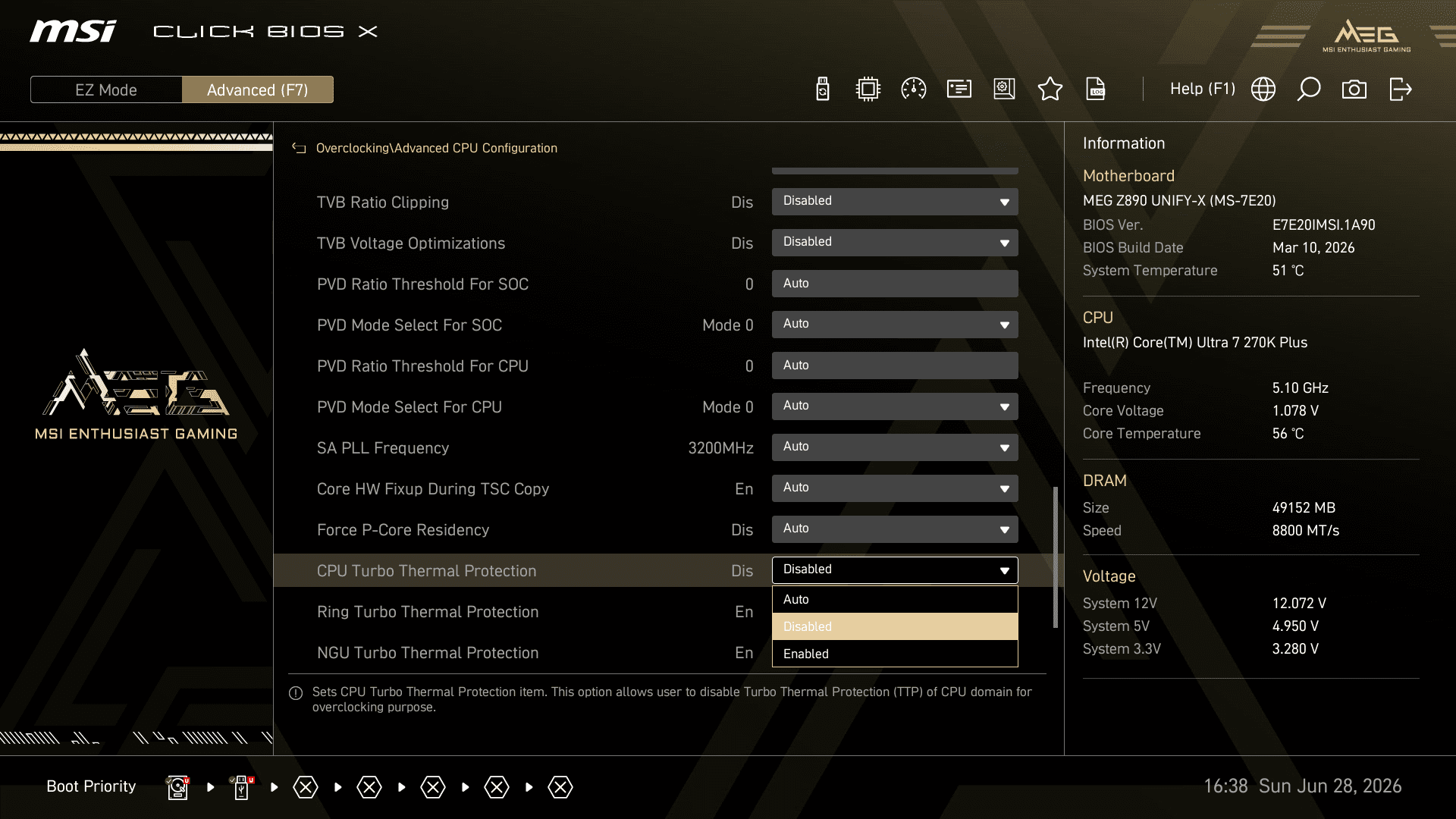
Task: Collapse the CPU Turbo Thermal Protection dropdown
Action: click(895, 570)
